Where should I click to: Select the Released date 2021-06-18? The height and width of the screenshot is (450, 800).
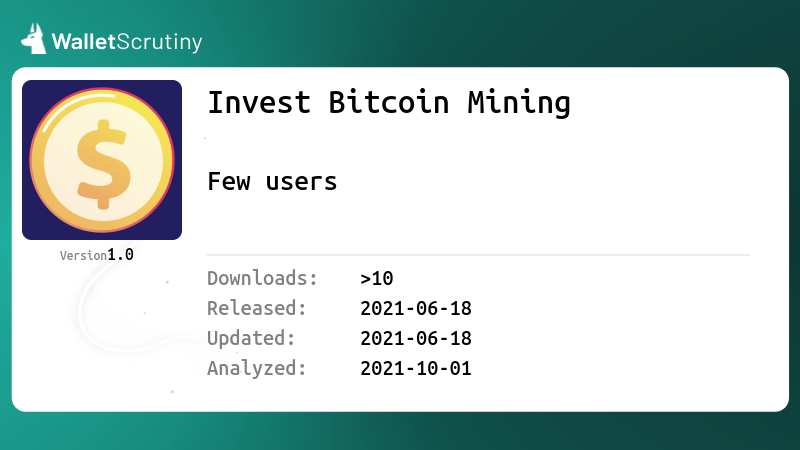click(x=416, y=308)
